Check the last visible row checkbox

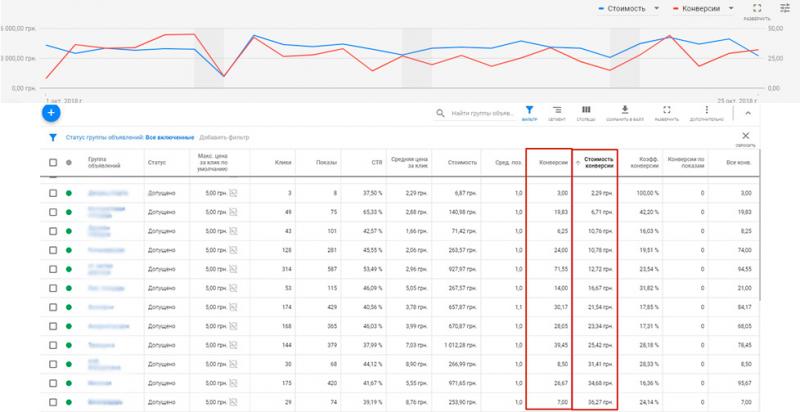(x=53, y=402)
